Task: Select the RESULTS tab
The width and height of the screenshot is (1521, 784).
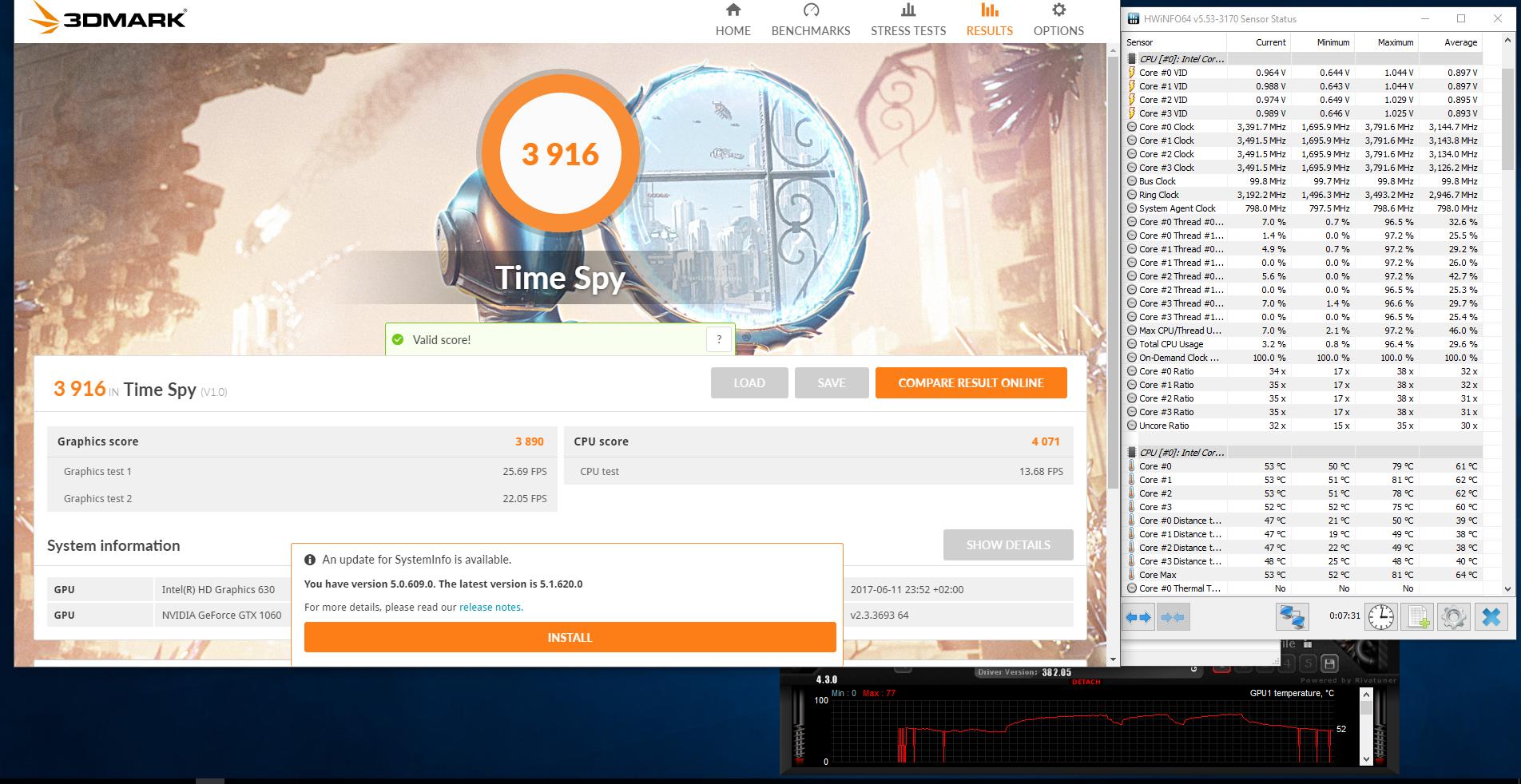Action: coord(989,21)
